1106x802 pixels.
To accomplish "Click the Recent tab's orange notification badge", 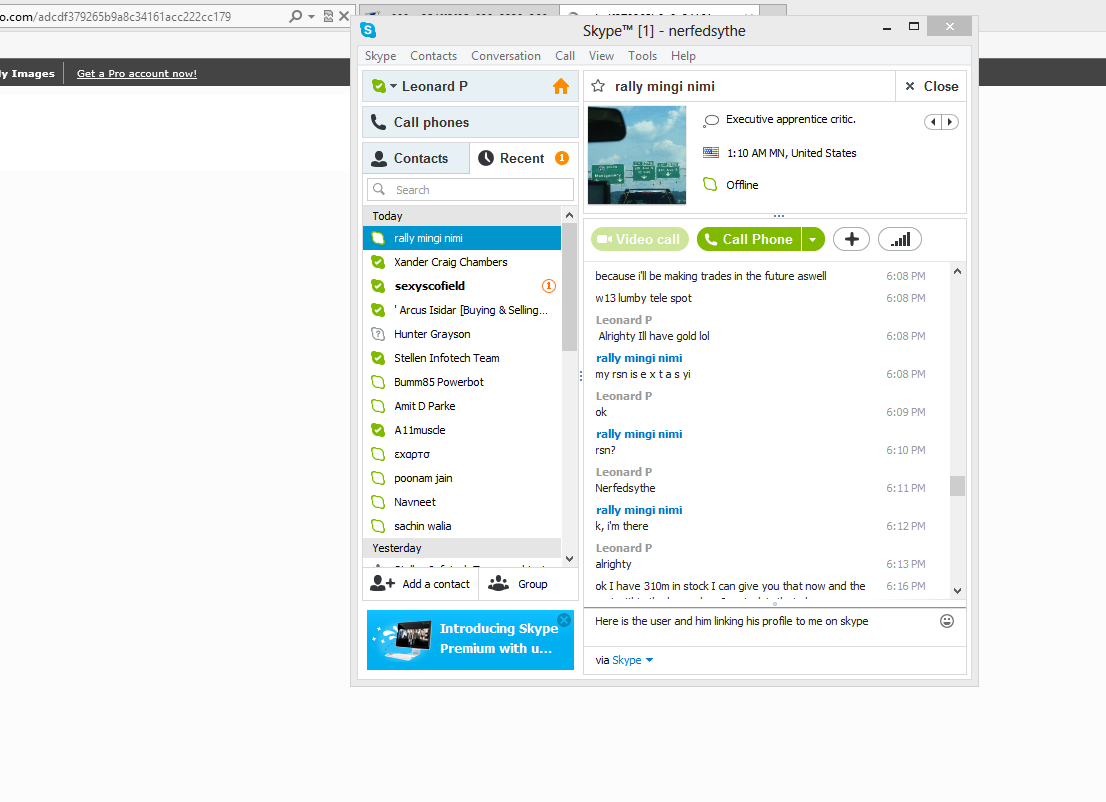I will point(562,158).
